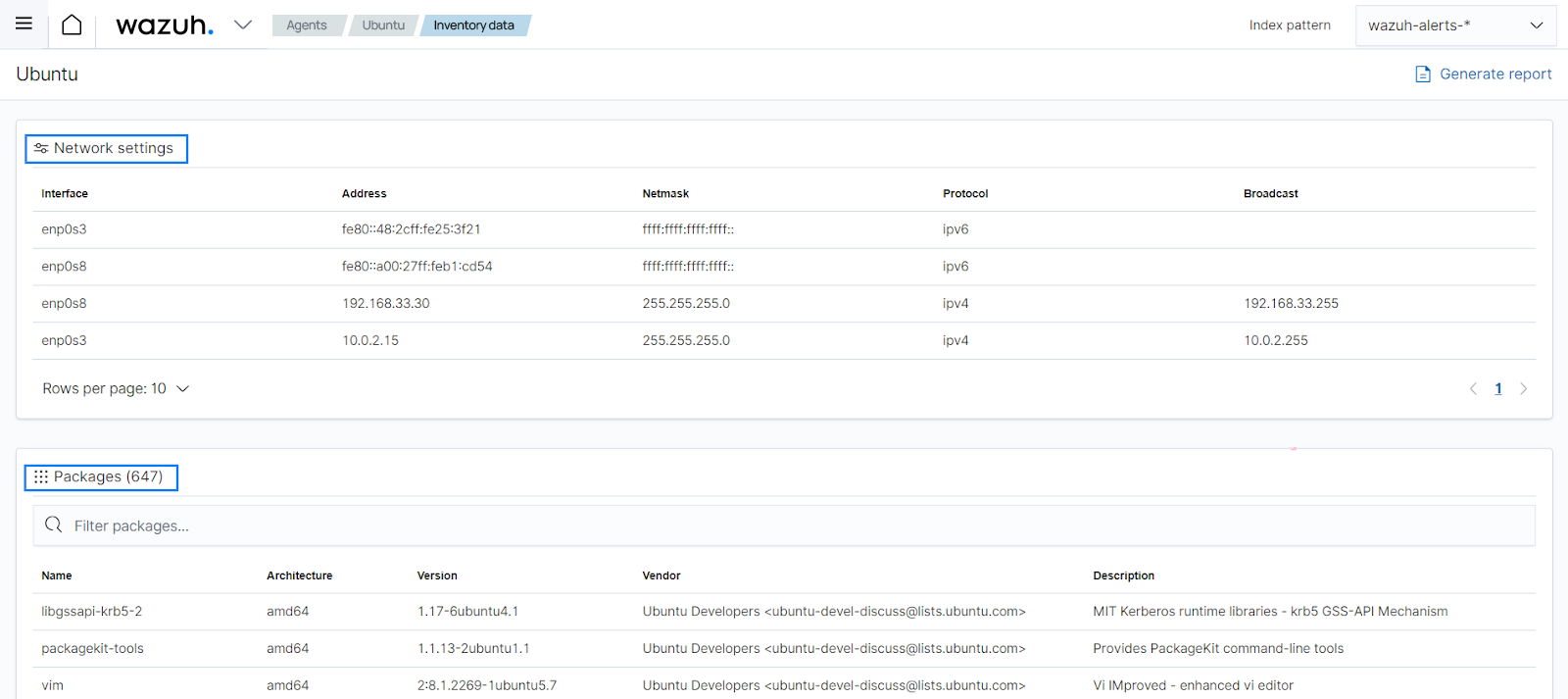Click version 1.17-6ubuntu4.1
Image resolution: width=1568 pixels, height=699 pixels.
(468, 612)
